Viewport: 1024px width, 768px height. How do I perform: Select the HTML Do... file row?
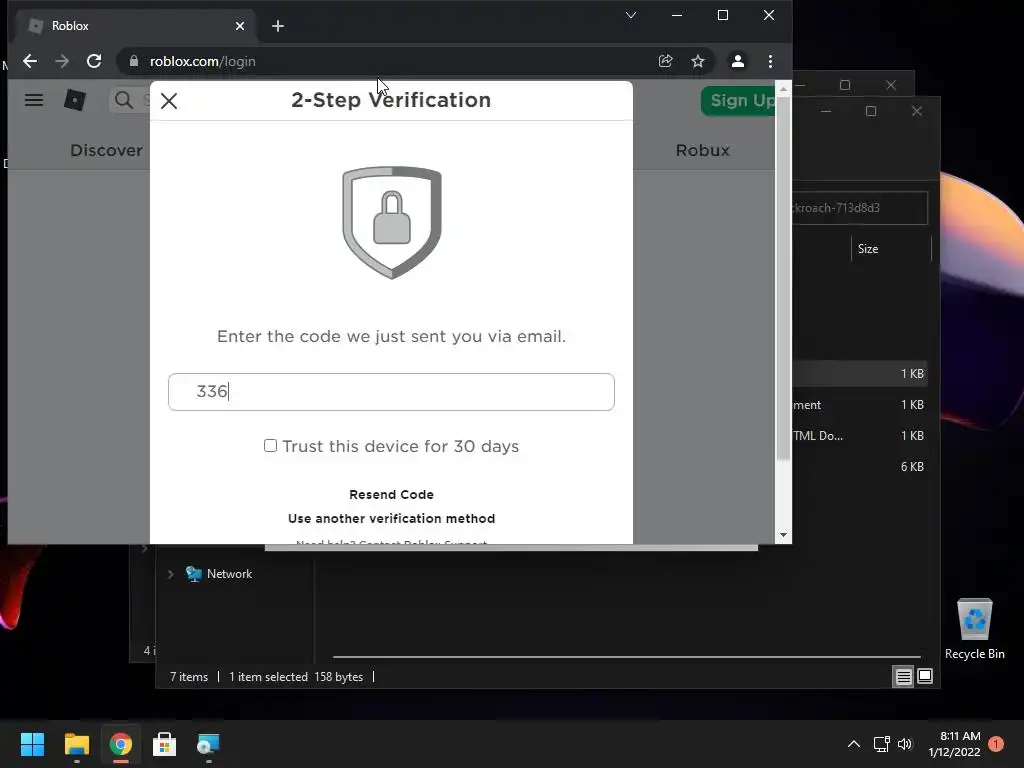pyautogui.click(x=860, y=436)
